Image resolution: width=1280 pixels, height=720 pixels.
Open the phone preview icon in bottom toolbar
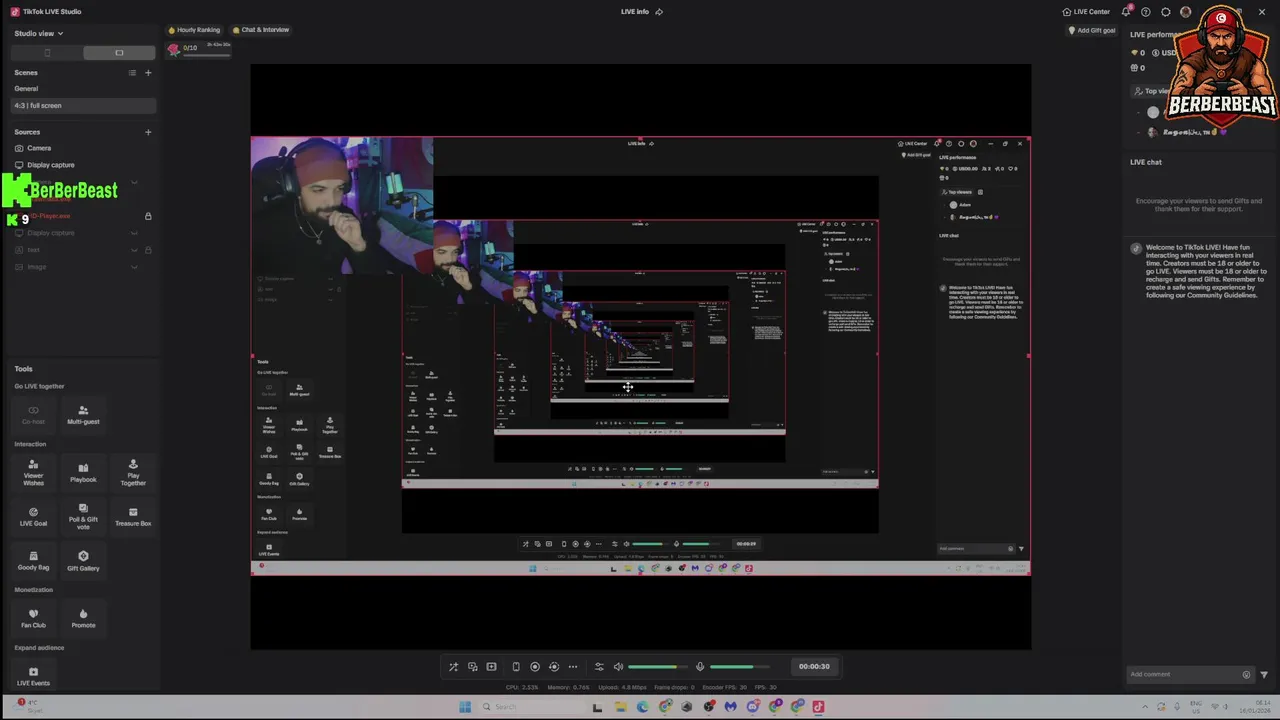(x=516, y=667)
